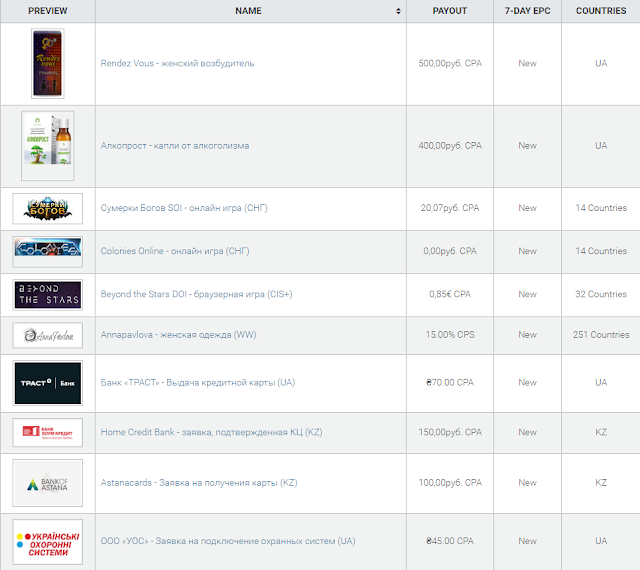This screenshot has width=640, height=570.
Task: Select the 15.00% CPS payout cell
Action: pos(450,334)
